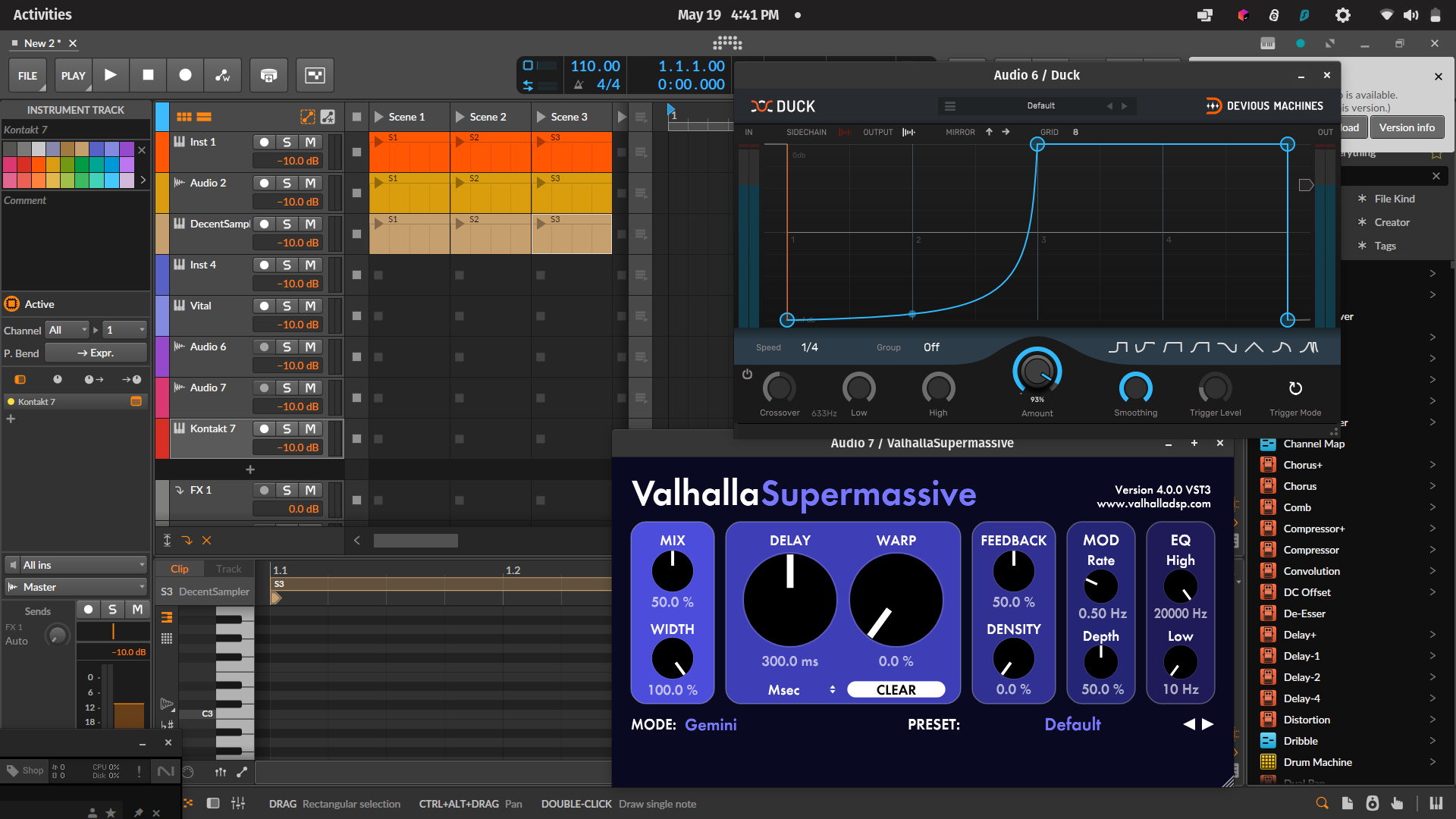Stop the transport with the stop button

pos(148,75)
